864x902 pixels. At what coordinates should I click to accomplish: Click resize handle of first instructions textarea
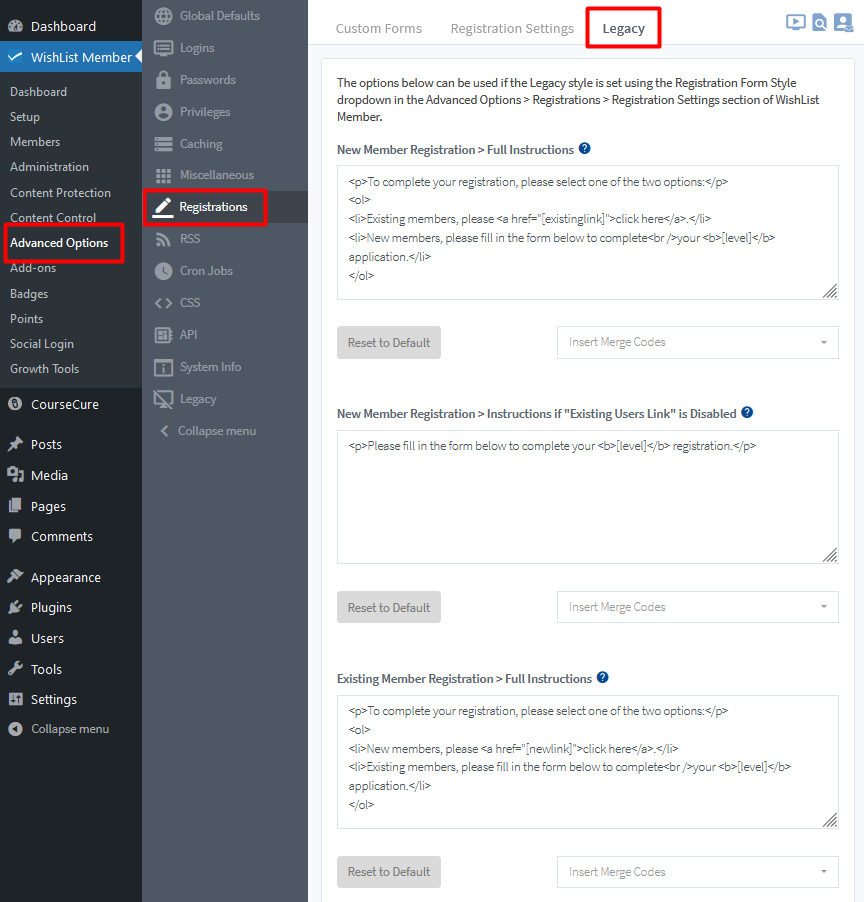pyautogui.click(x=830, y=291)
